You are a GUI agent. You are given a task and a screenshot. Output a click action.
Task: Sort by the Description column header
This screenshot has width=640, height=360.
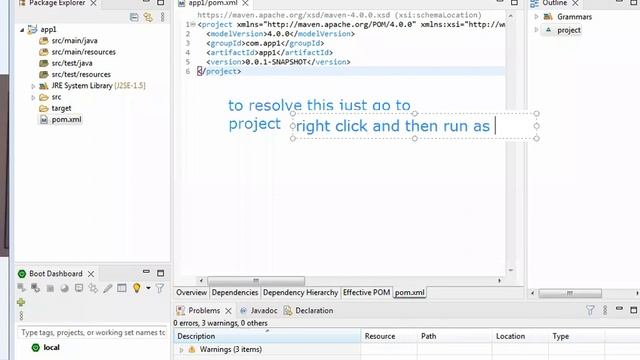coord(268,336)
